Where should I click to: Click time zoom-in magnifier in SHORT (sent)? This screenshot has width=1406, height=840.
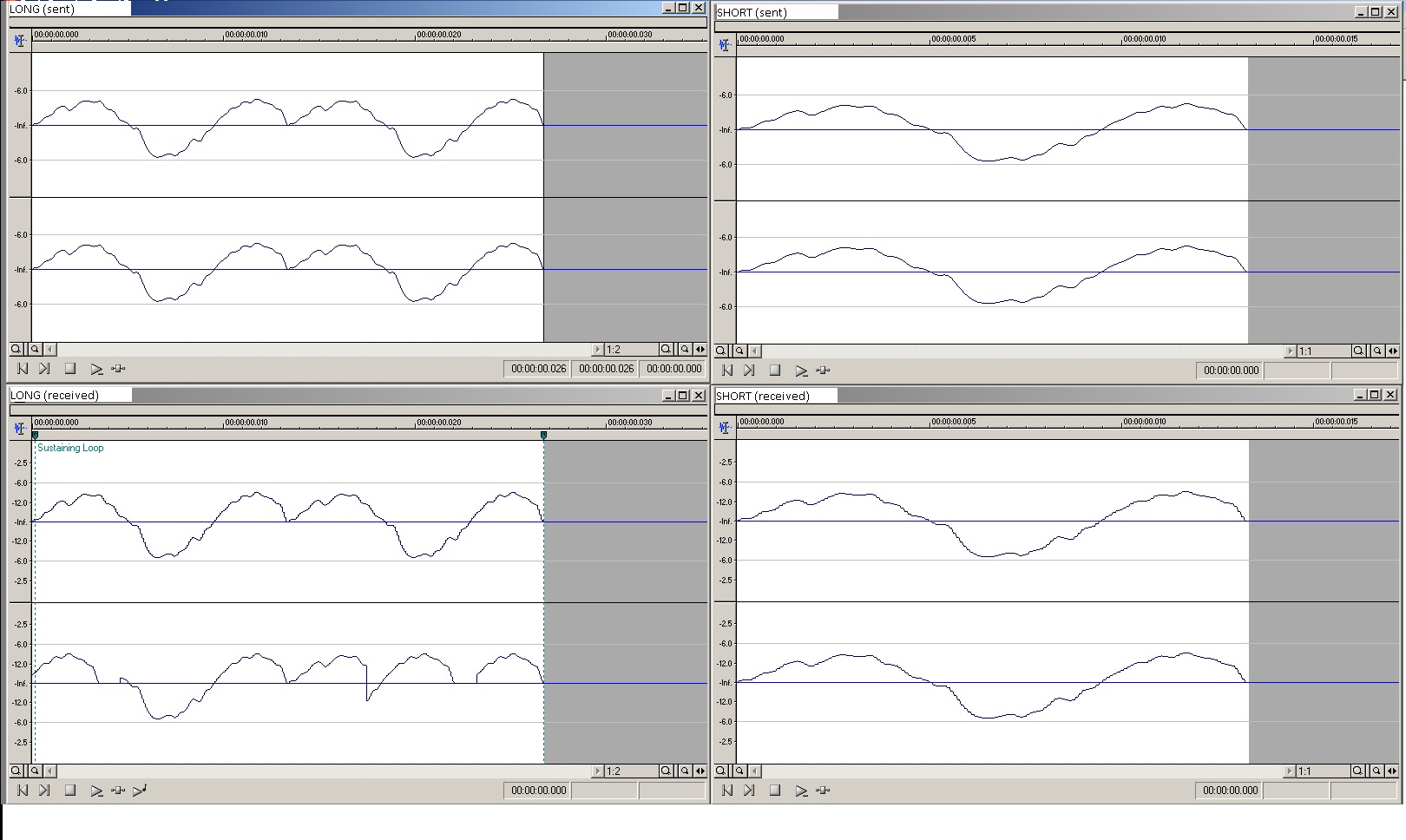(1358, 351)
